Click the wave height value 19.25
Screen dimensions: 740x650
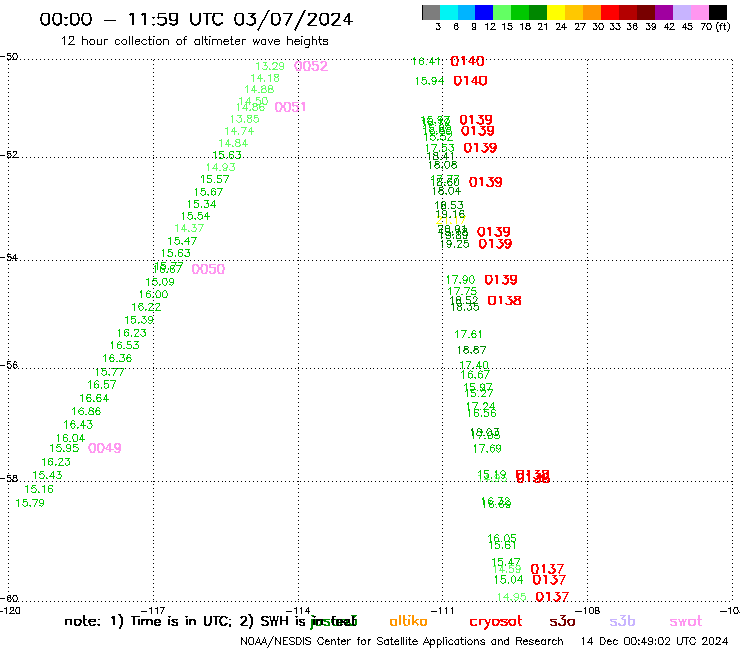(x=454, y=244)
